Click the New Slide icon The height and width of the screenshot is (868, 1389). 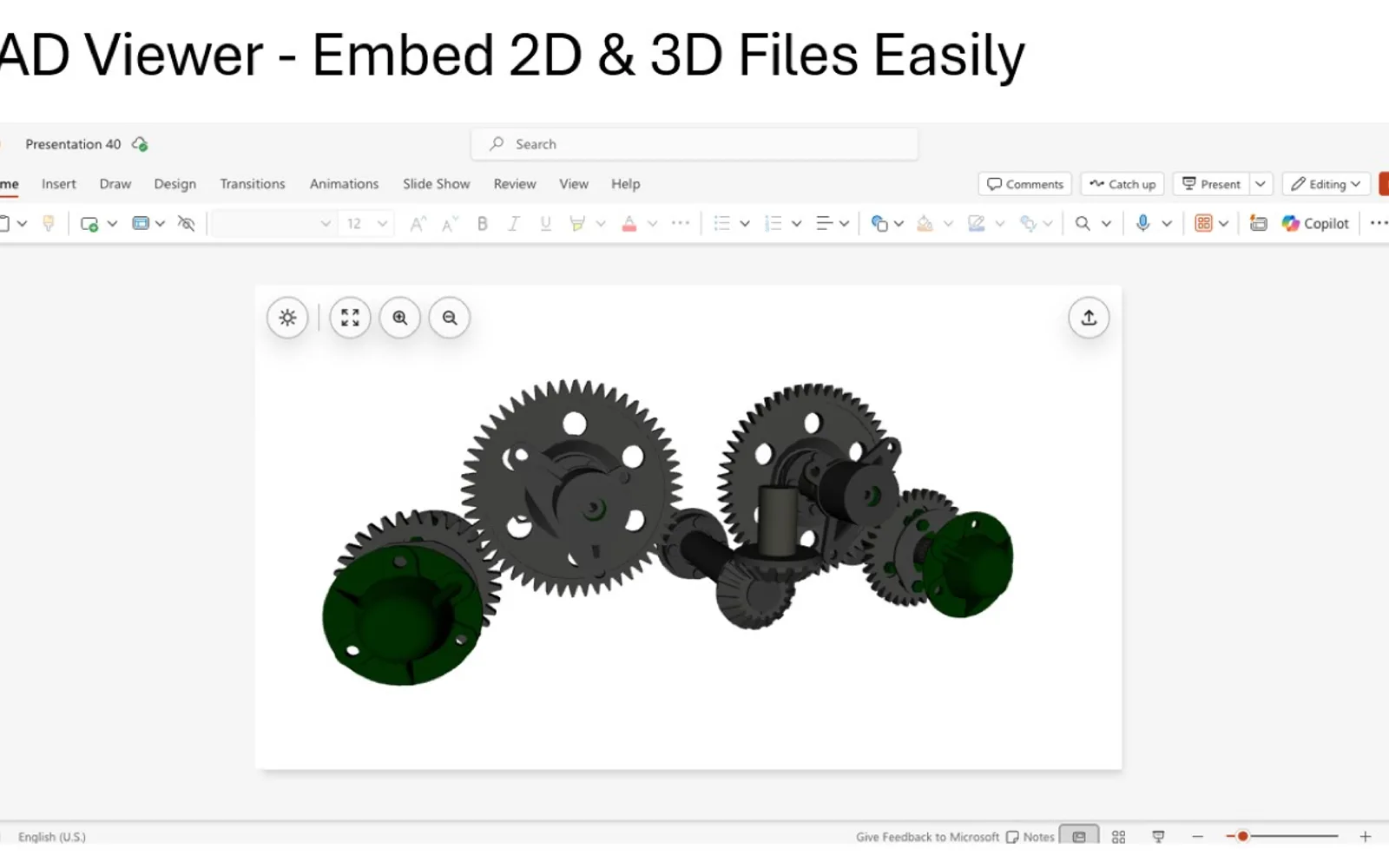pyautogui.click(x=89, y=224)
